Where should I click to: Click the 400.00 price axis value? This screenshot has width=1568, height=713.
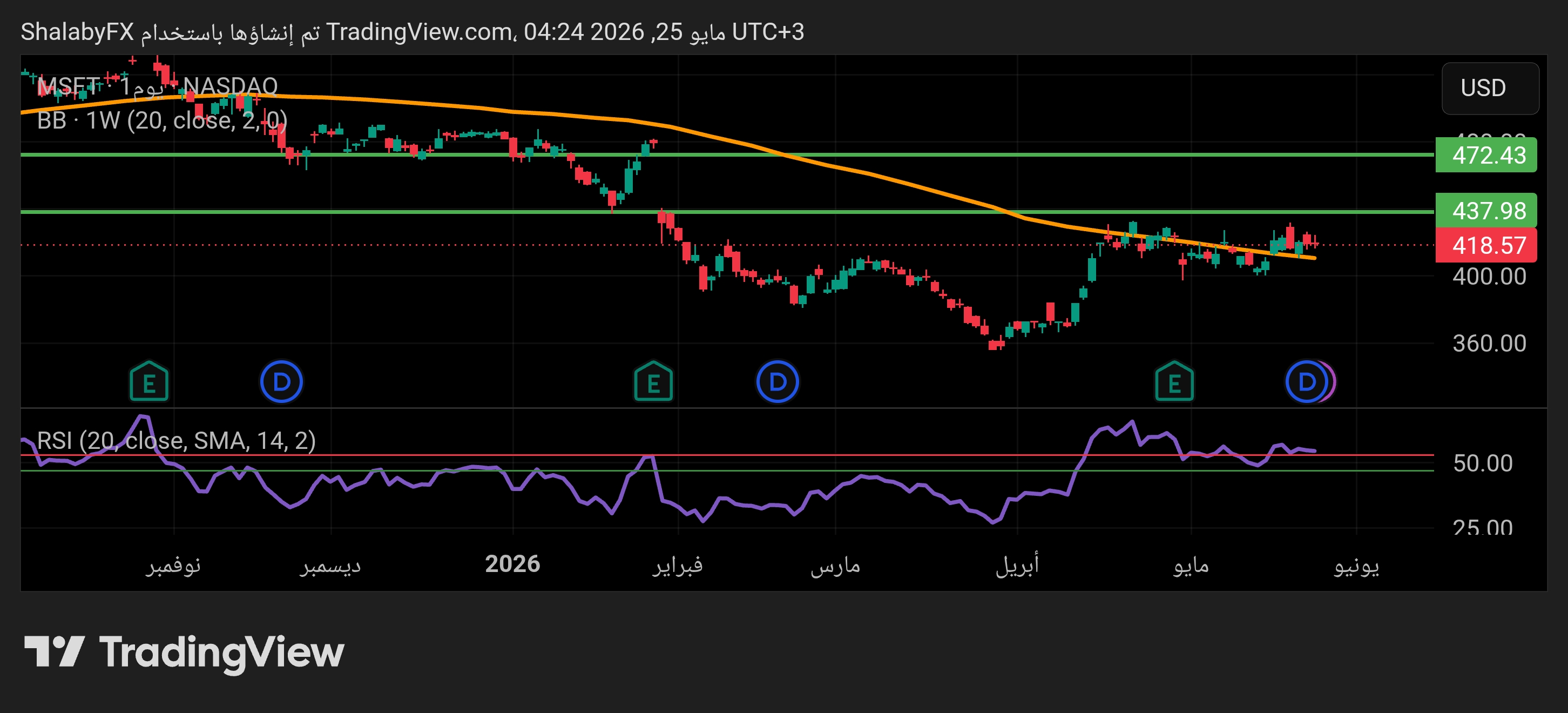[1490, 277]
